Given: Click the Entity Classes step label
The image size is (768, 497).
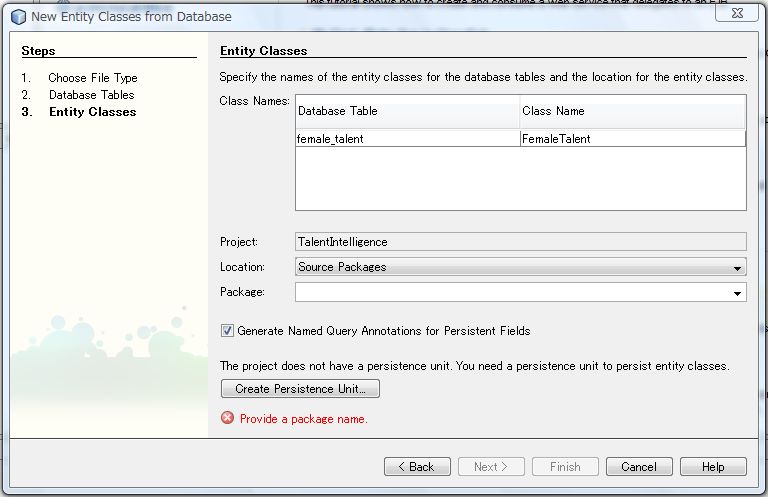Looking at the screenshot, I should pyautogui.click(x=93, y=112).
